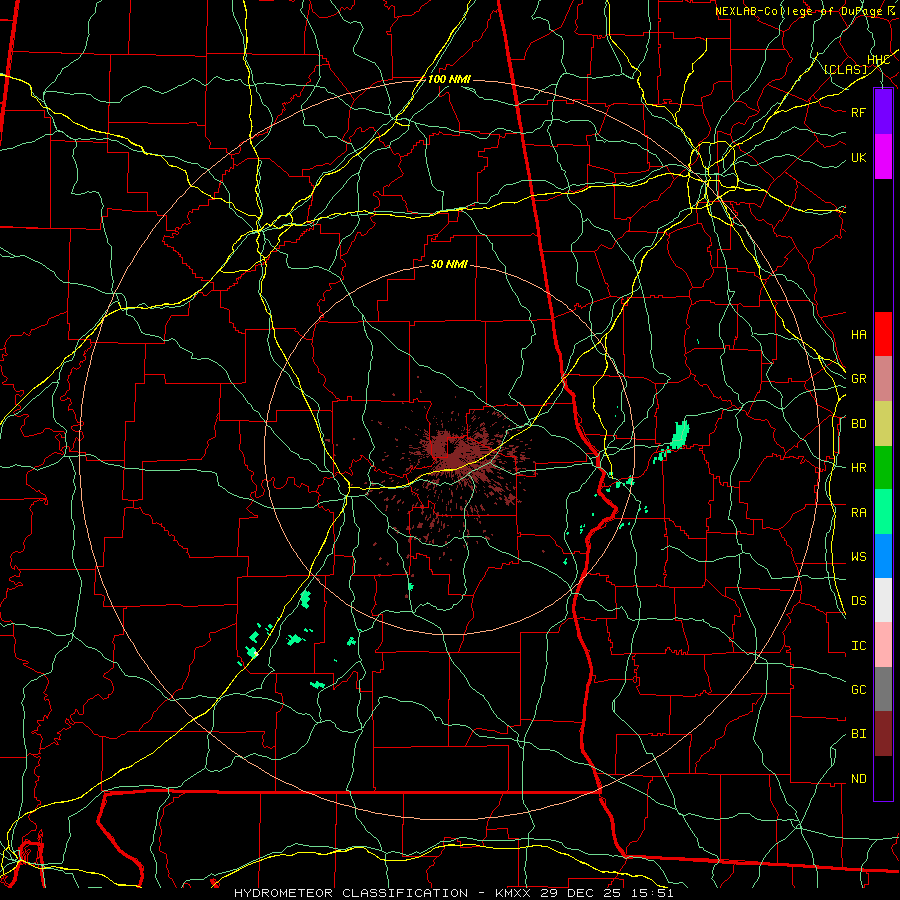Click the BI biological brown swatch
The image size is (900, 900).
tap(883, 734)
